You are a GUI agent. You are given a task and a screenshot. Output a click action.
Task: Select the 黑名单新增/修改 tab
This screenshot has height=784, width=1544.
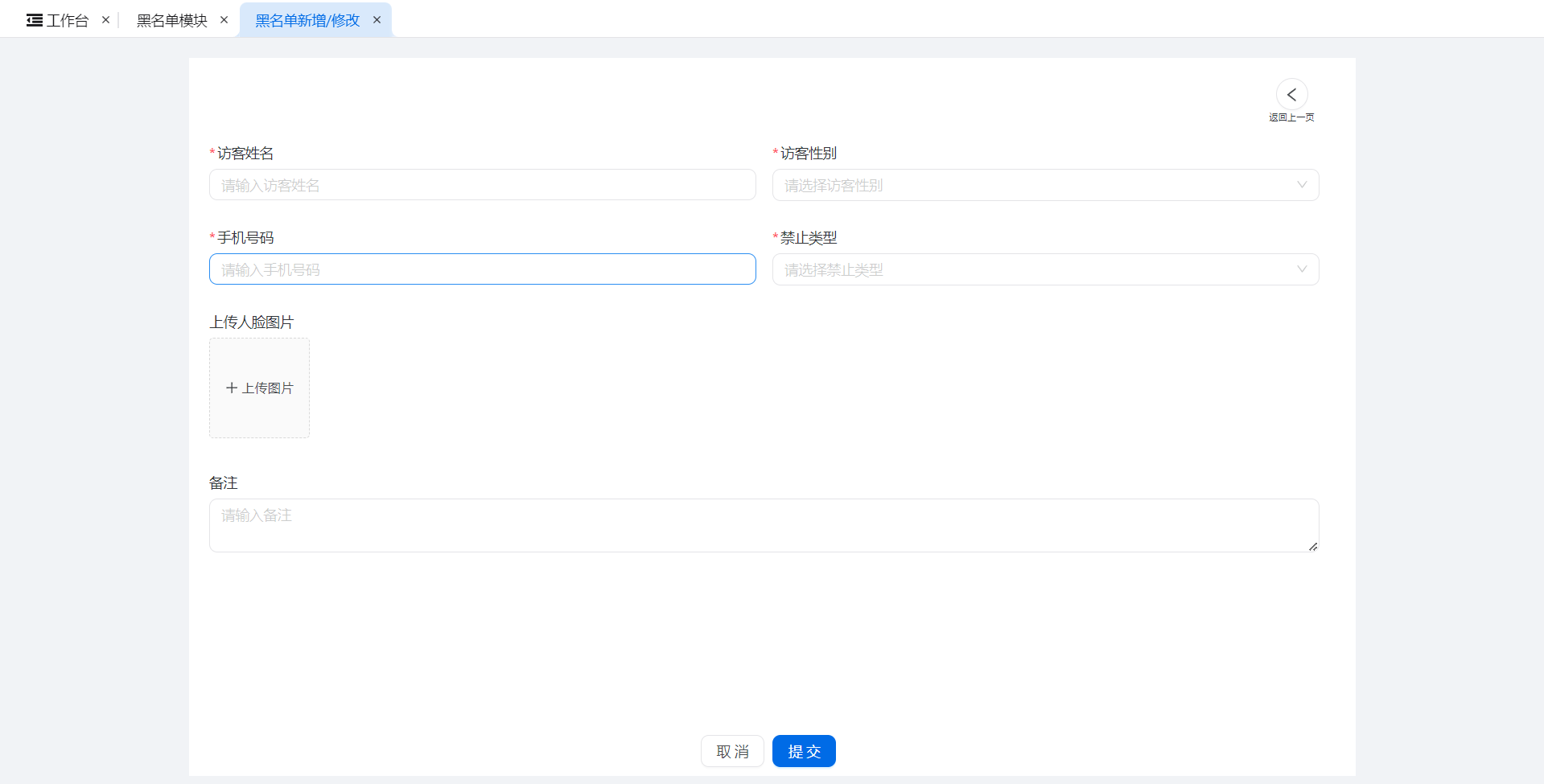(x=307, y=20)
